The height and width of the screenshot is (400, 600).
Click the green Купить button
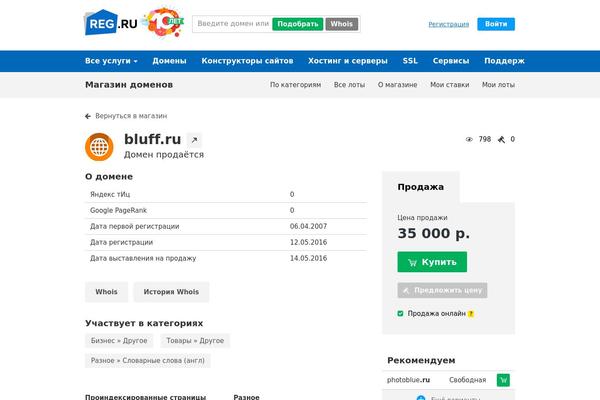(432, 262)
